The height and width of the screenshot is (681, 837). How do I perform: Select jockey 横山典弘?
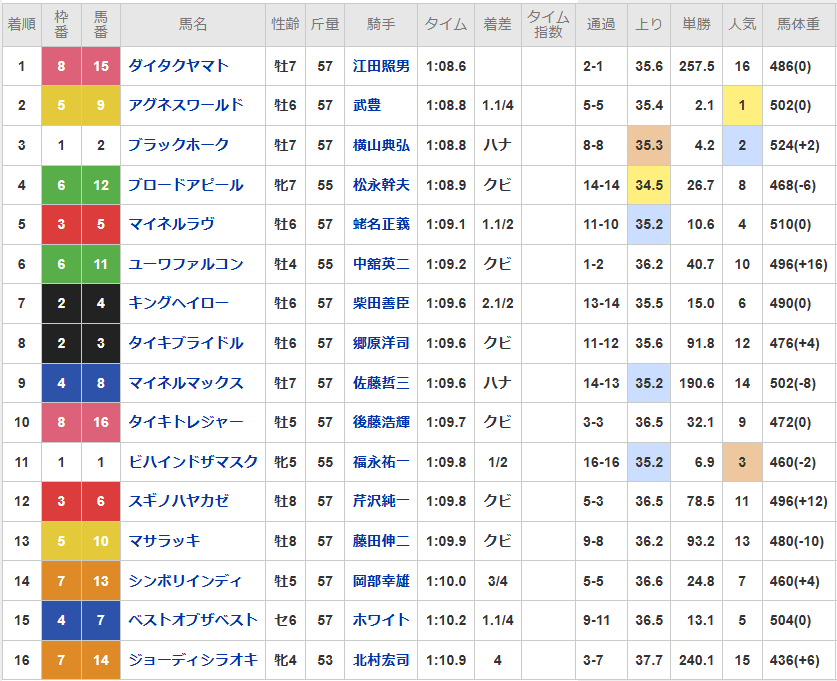381,145
